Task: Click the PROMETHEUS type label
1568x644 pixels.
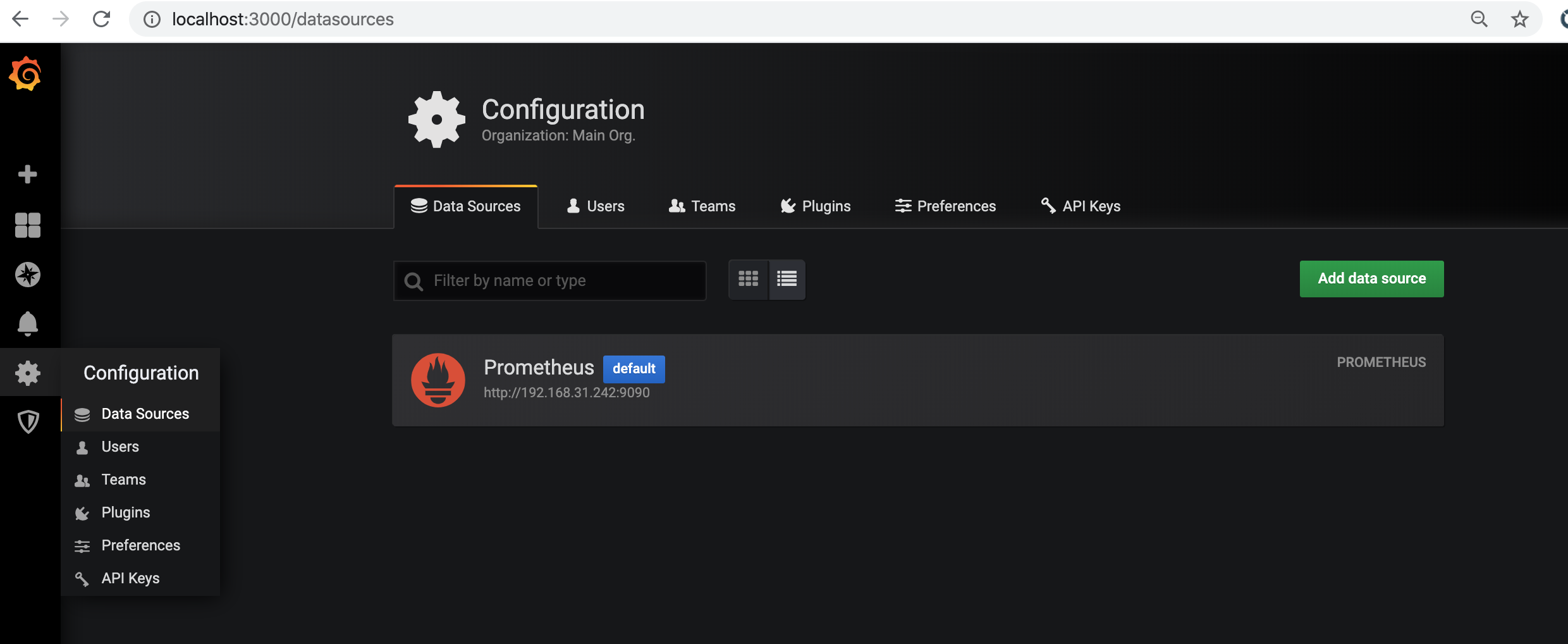Action: 1381,362
